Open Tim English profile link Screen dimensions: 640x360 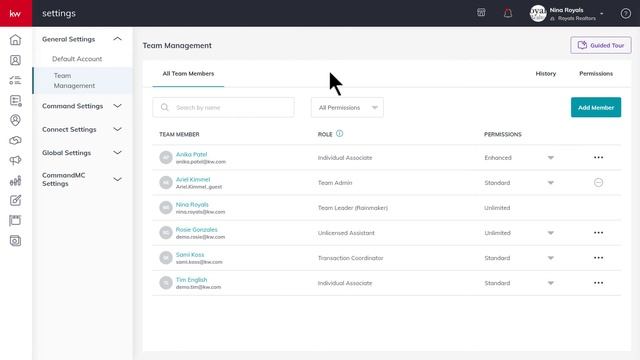(x=191, y=280)
